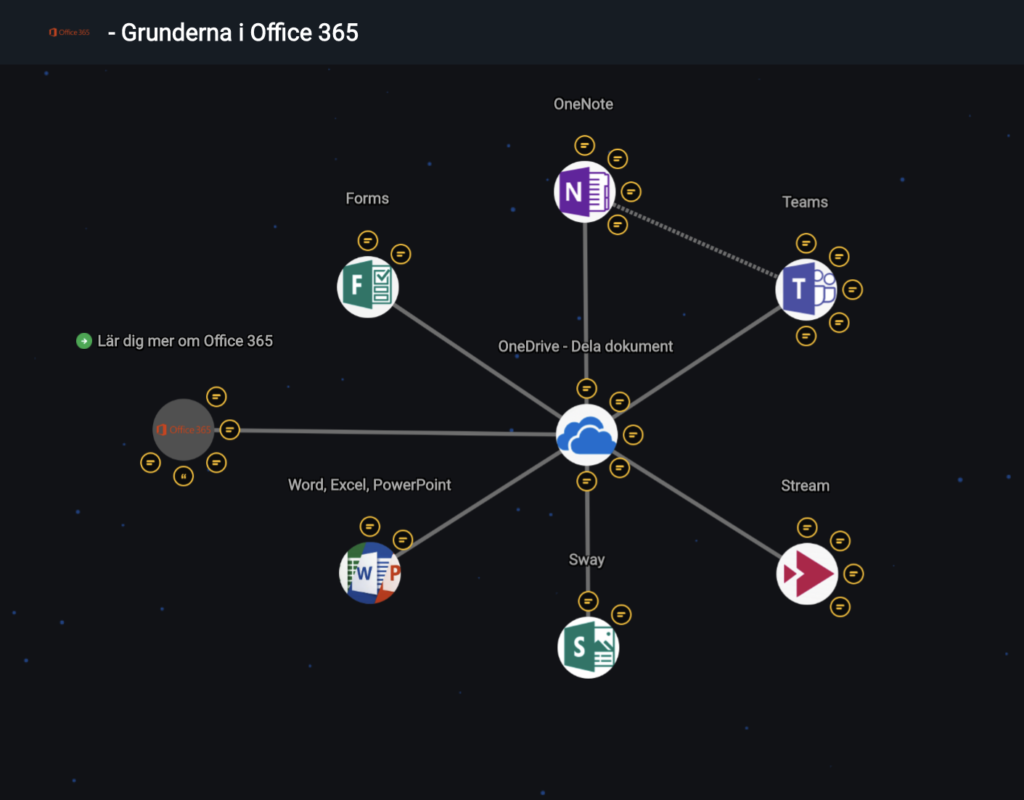The height and width of the screenshot is (800, 1024).
Task: Click the Stream label text
Action: point(805,486)
